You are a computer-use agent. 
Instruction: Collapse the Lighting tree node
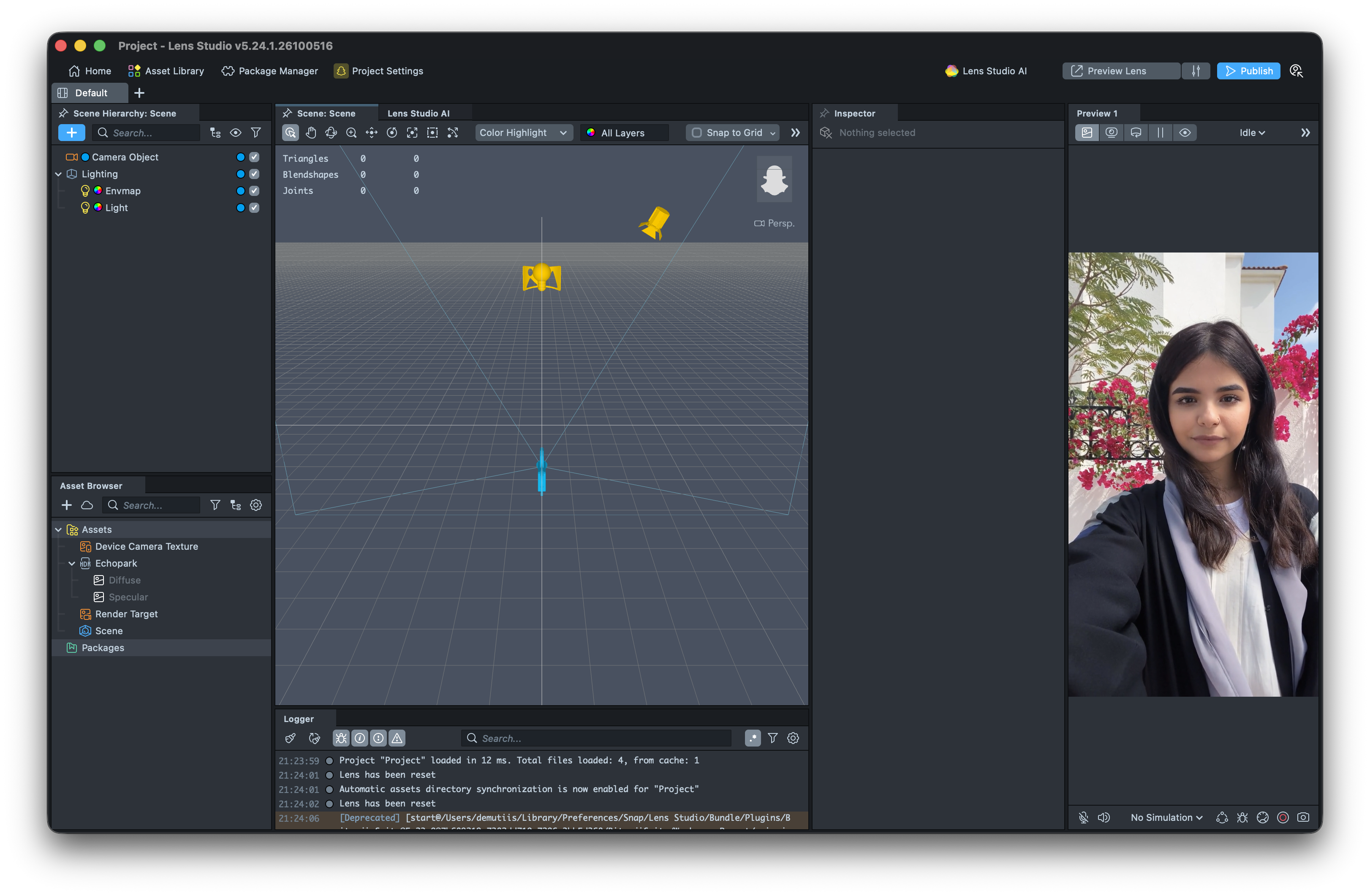(x=58, y=174)
